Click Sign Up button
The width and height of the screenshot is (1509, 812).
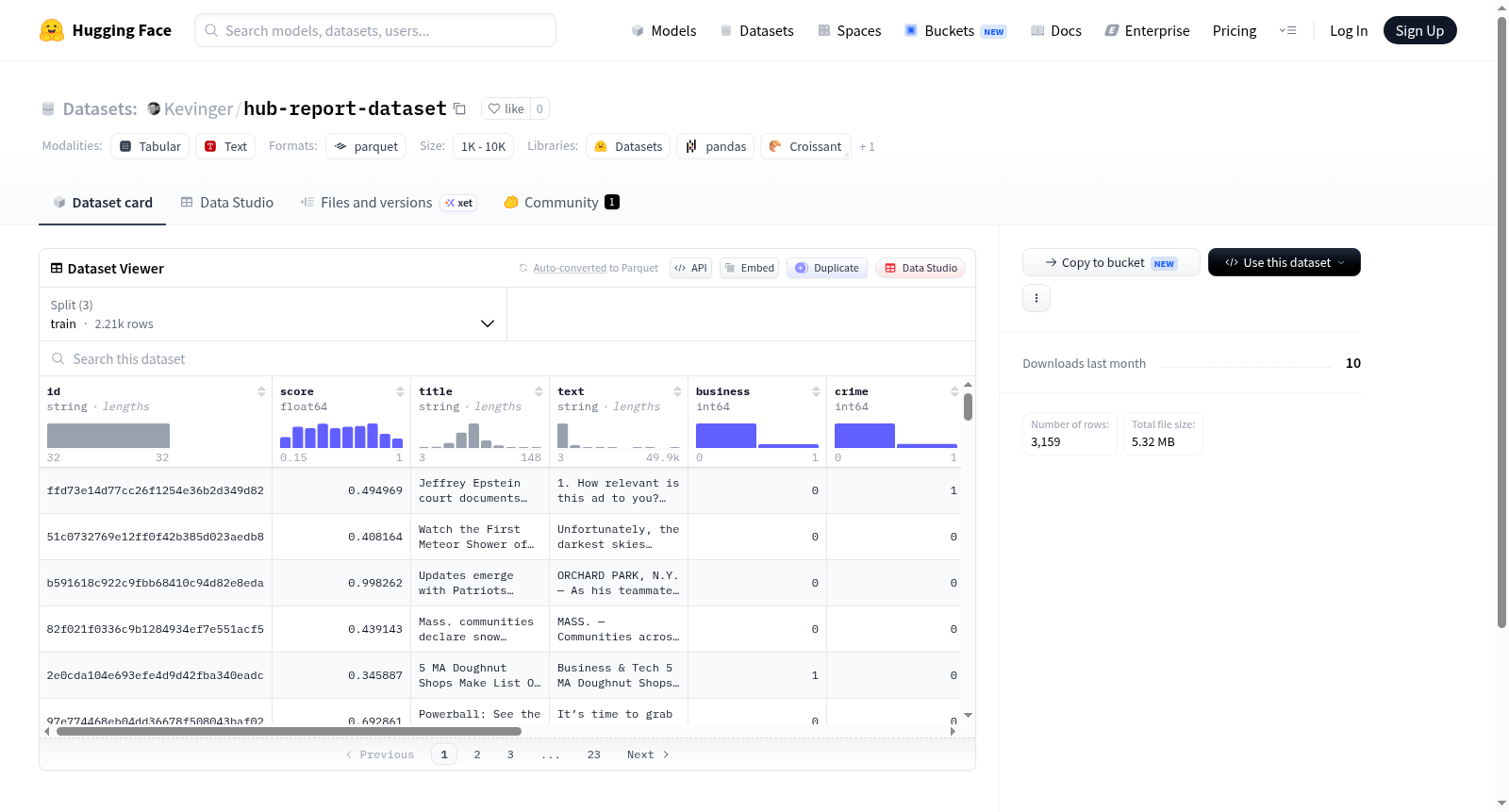(x=1419, y=30)
